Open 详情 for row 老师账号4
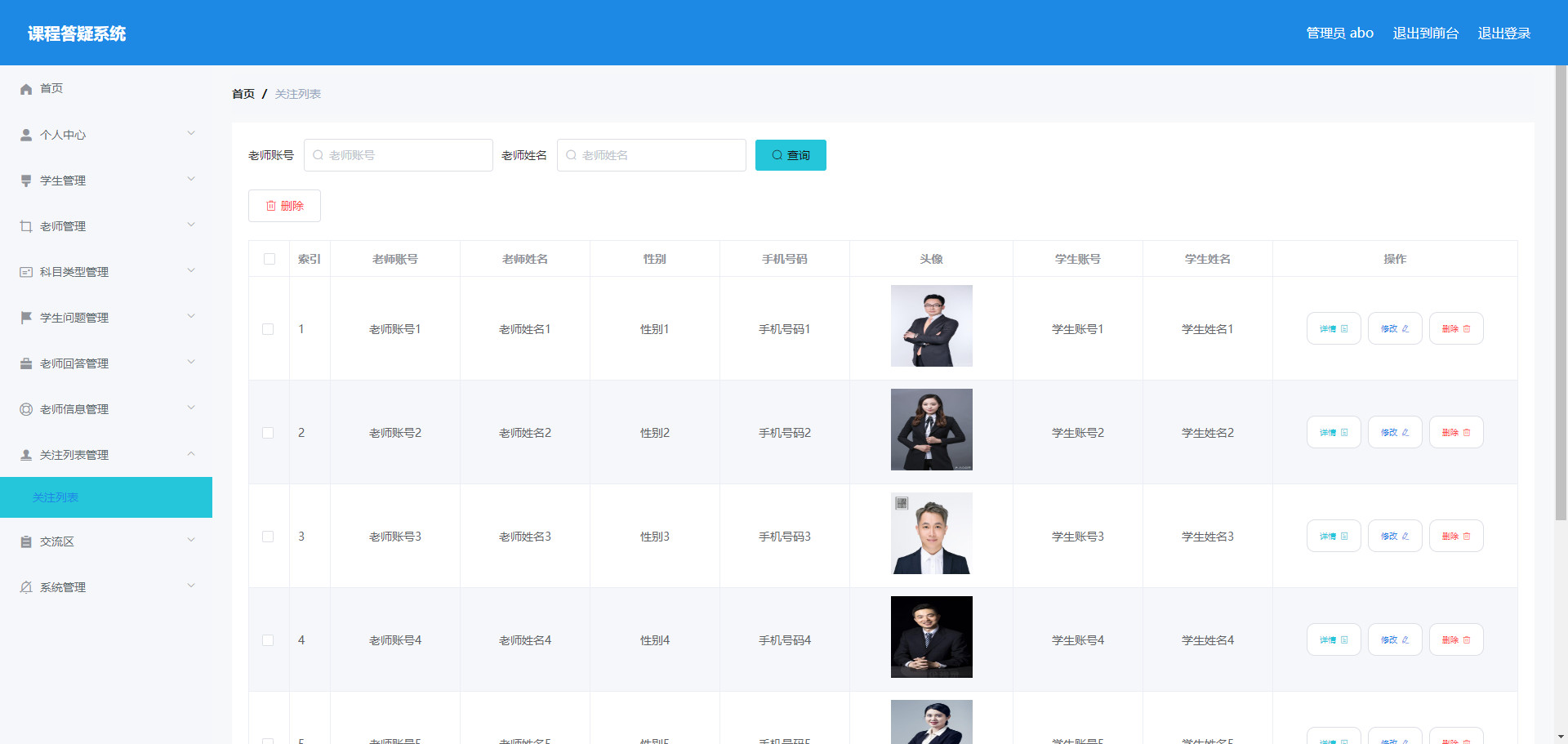The width and height of the screenshot is (1568, 744). (1334, 640)
